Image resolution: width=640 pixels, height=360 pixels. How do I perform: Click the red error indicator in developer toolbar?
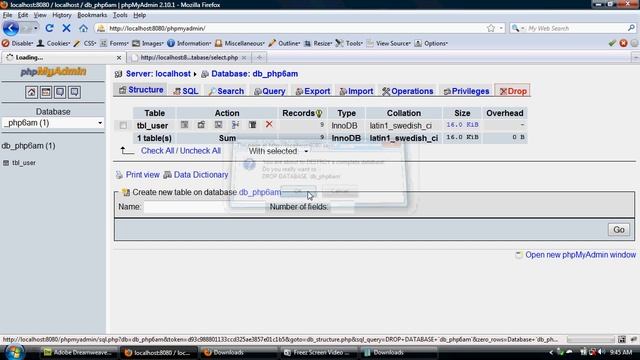623,43
